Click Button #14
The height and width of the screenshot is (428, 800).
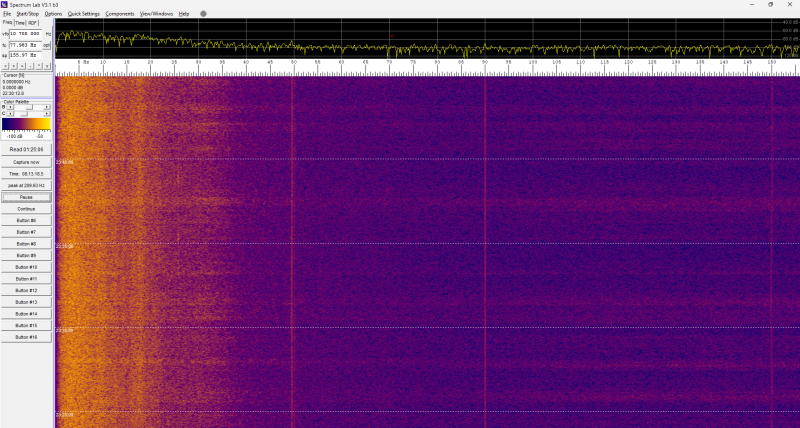pyautogui.click(x=26, y=314)
